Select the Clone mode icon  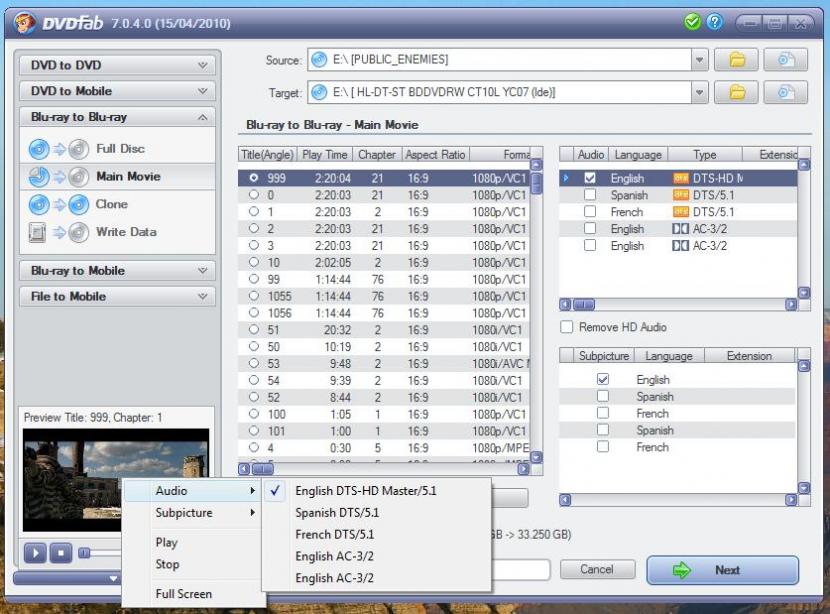58,204
